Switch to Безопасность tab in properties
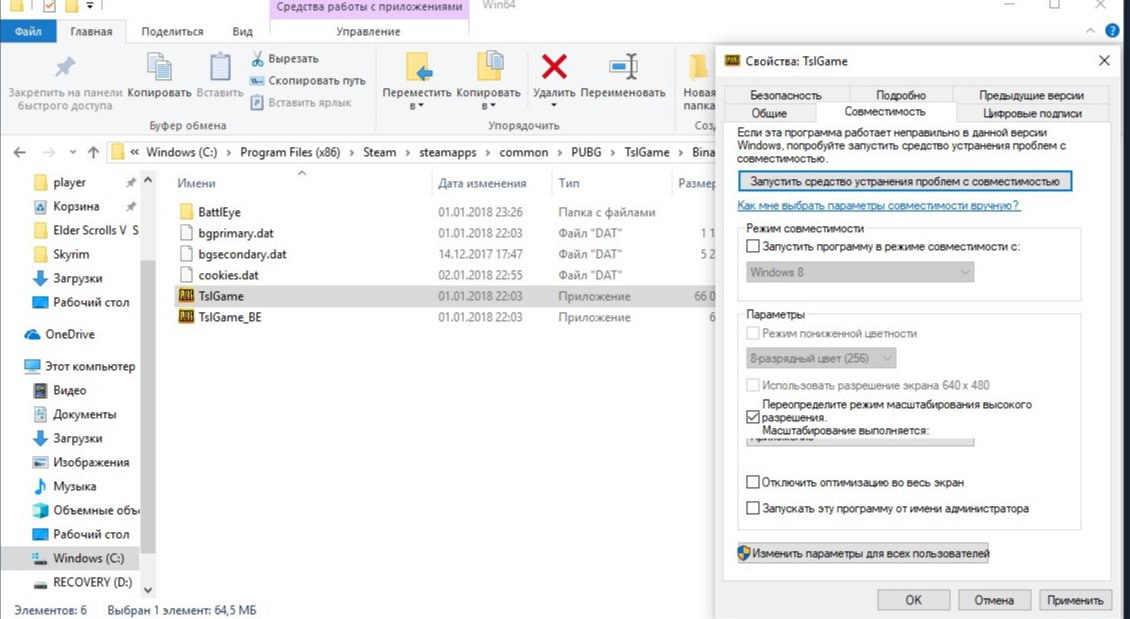 tap(786, 94)
